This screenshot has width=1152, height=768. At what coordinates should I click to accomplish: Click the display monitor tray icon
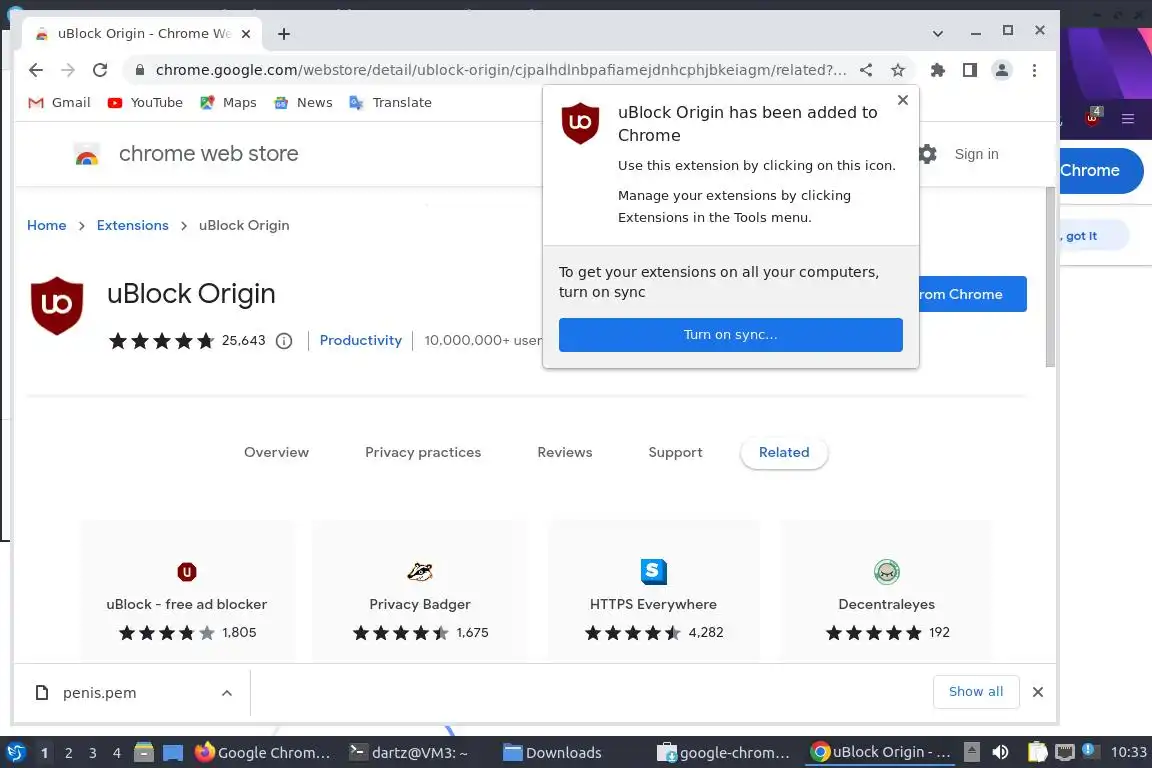[1065, 752]
